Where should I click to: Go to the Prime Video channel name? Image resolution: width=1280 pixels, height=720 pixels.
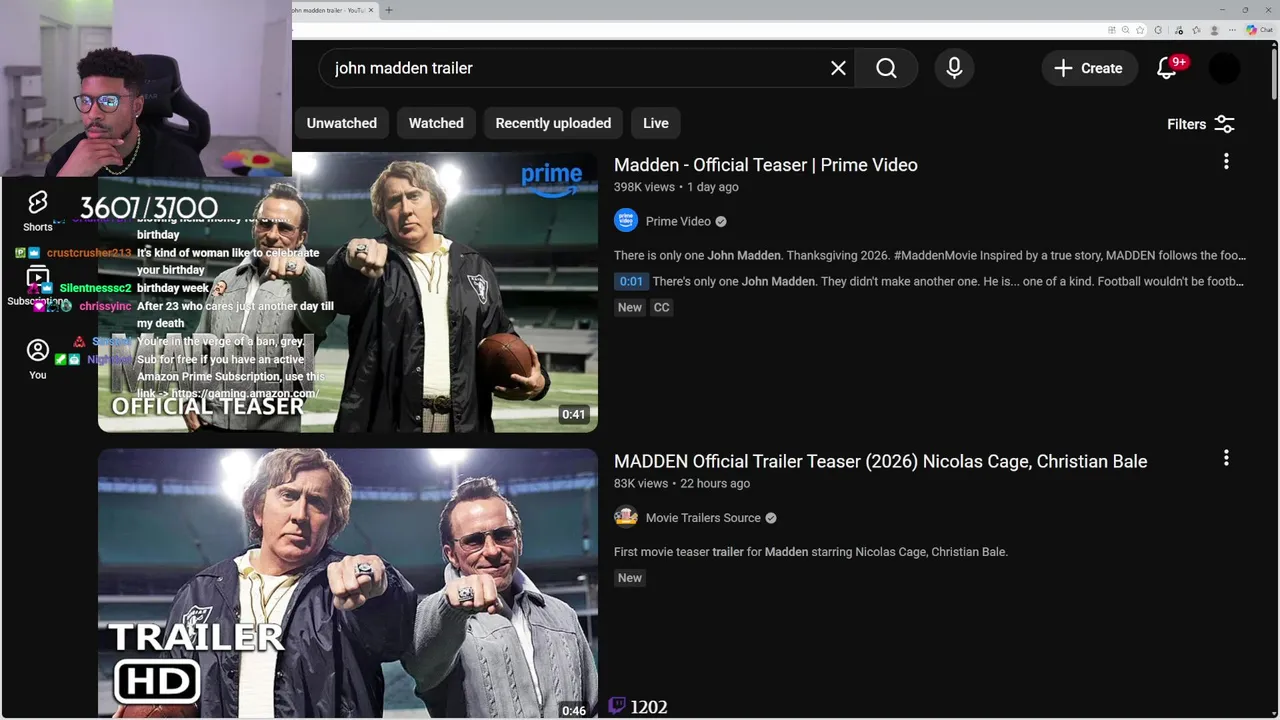click(x=678, y=221)
